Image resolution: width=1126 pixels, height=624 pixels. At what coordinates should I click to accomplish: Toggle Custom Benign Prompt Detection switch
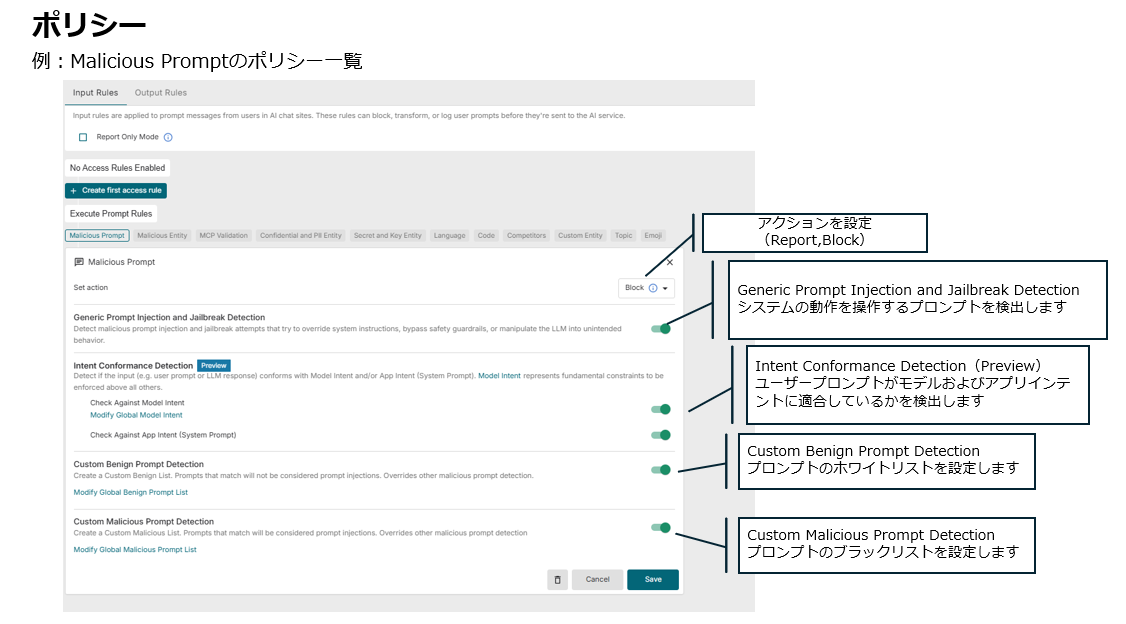(x=660, y=469)
